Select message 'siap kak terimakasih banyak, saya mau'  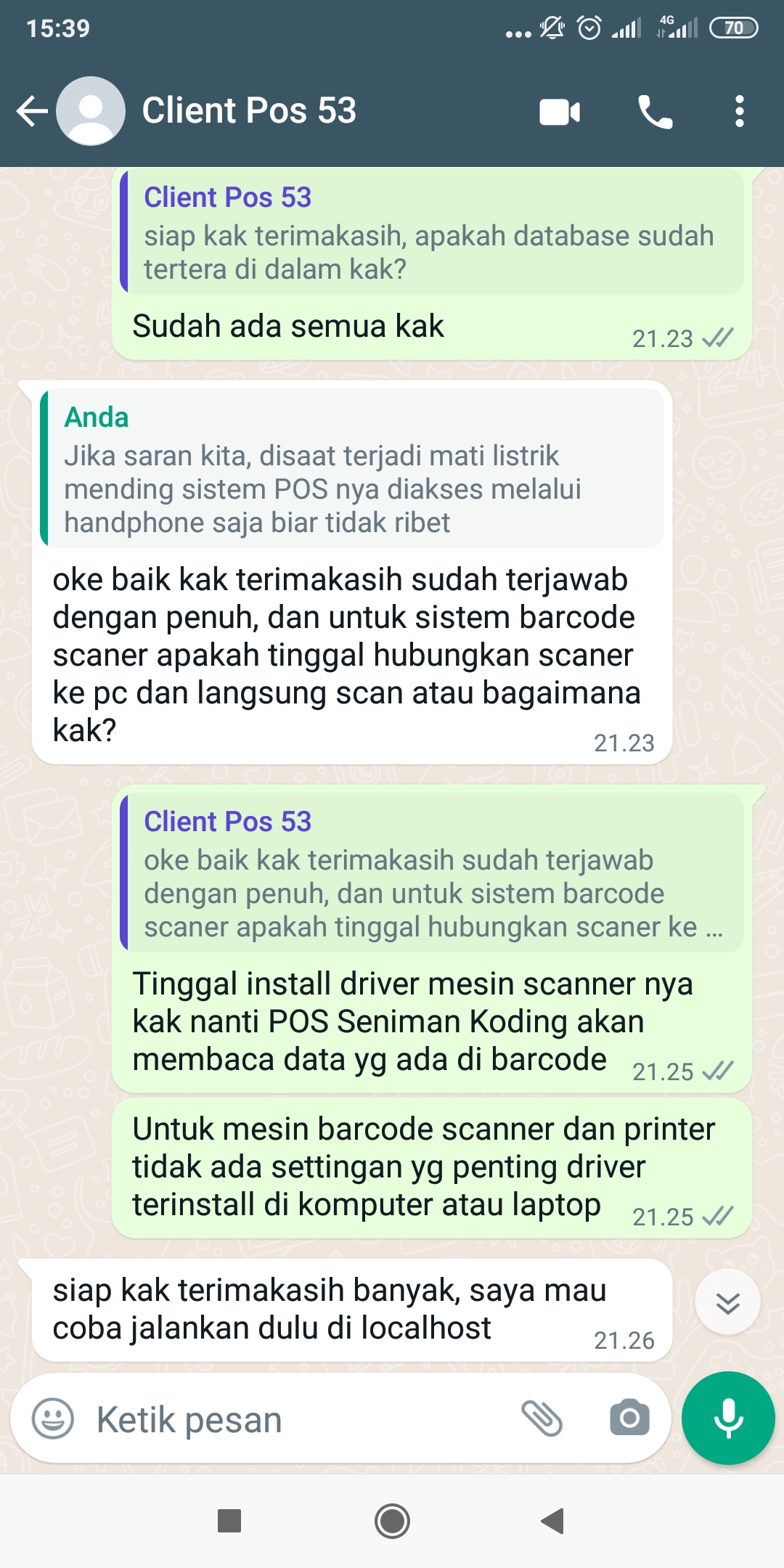pyautogui.click(x=352, y=1310)
